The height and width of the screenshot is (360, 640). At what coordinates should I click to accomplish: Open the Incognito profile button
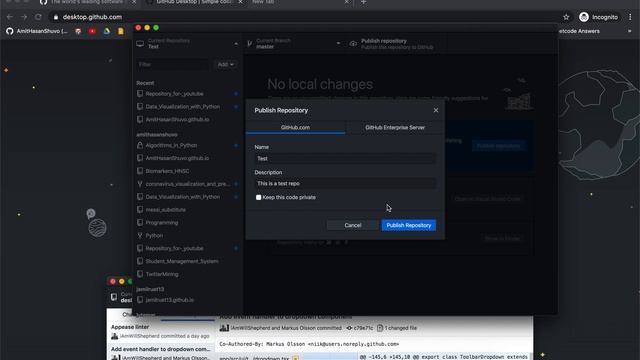pos(598,17)
